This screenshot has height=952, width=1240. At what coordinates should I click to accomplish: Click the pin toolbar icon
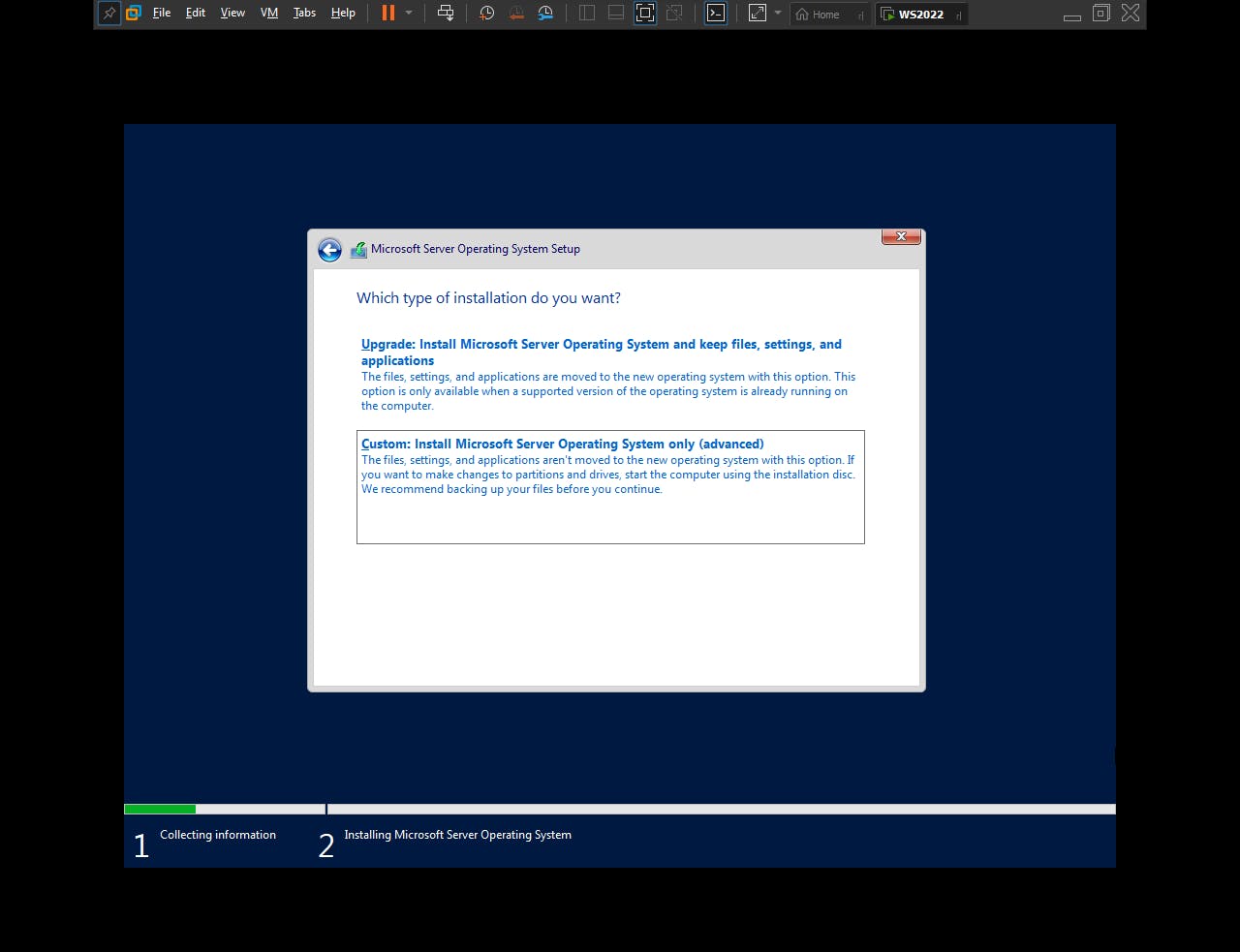click(x=109, y=14)
